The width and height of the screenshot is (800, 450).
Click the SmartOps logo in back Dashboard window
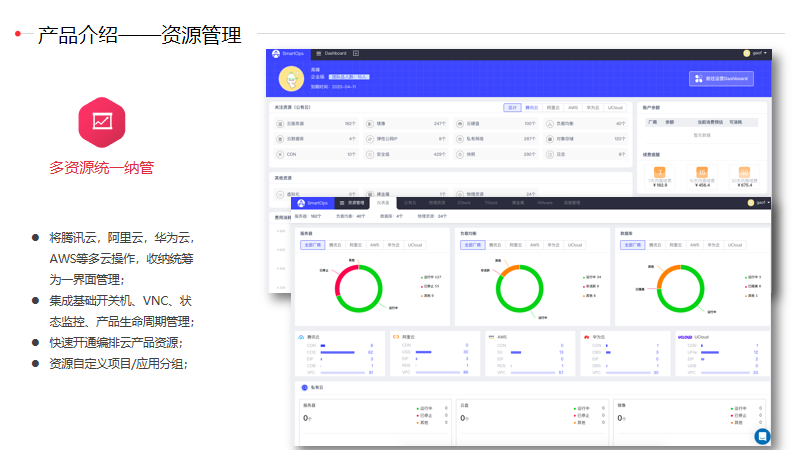pyautogui.click(x=288, y=54)
